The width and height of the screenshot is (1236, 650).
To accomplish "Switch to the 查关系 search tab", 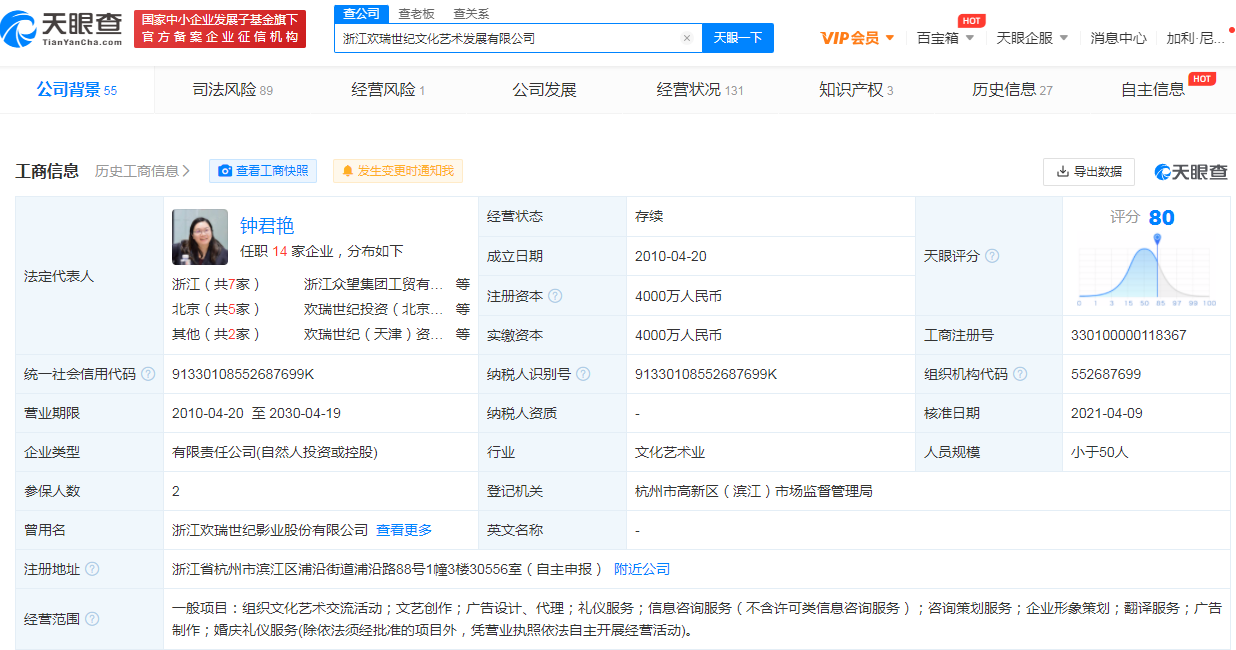I will pyautogui.click(x=471, y=13).
